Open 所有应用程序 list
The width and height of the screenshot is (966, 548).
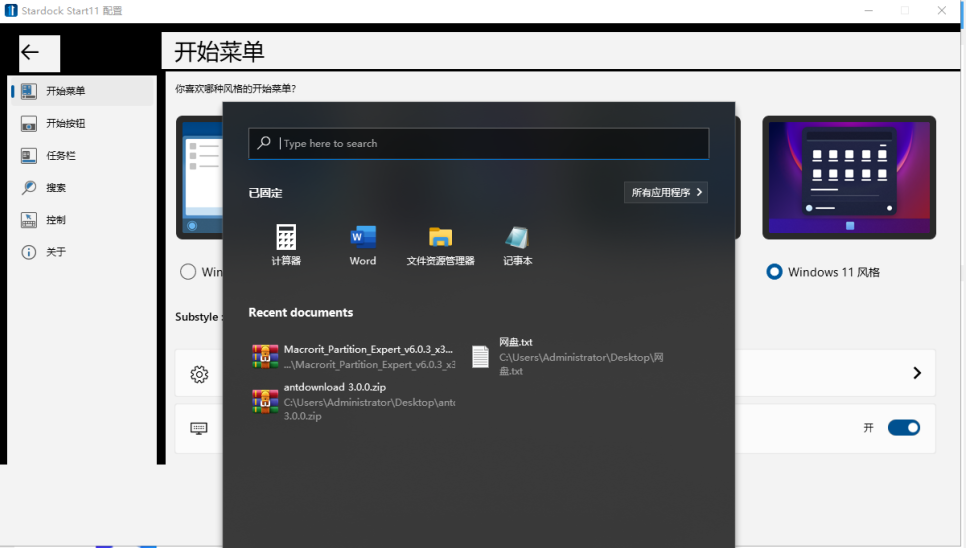(x=666, y=192)
